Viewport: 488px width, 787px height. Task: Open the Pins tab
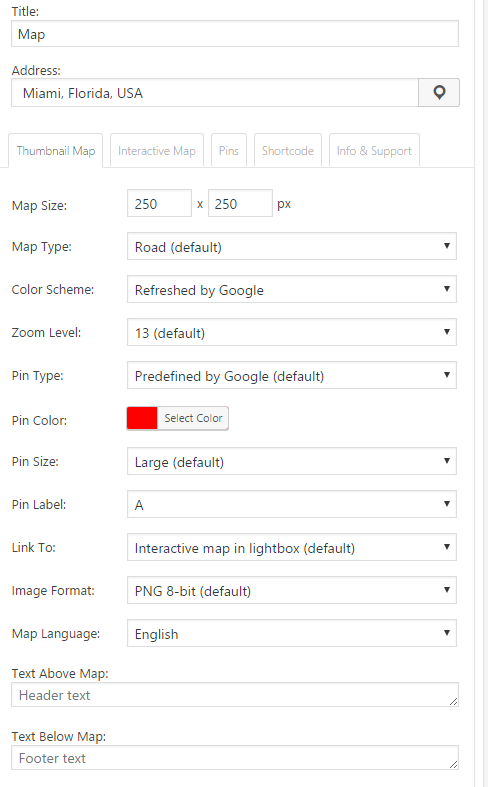click(228, 150)
